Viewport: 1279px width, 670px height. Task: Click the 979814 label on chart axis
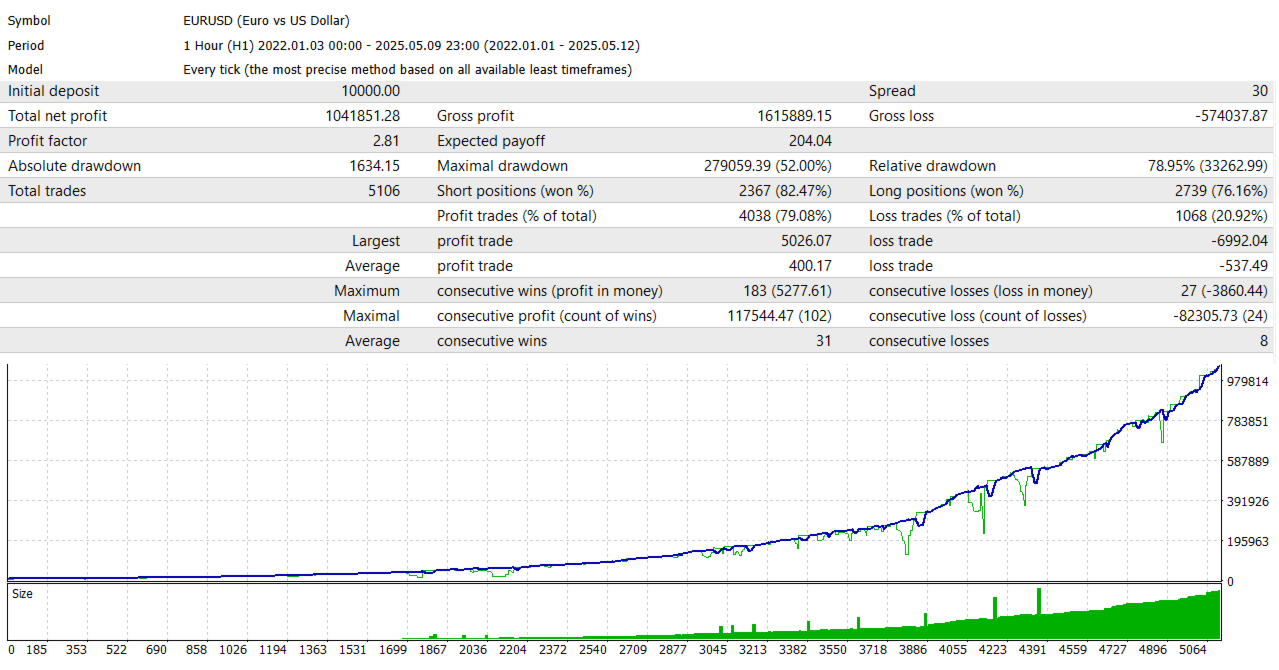1248,382
